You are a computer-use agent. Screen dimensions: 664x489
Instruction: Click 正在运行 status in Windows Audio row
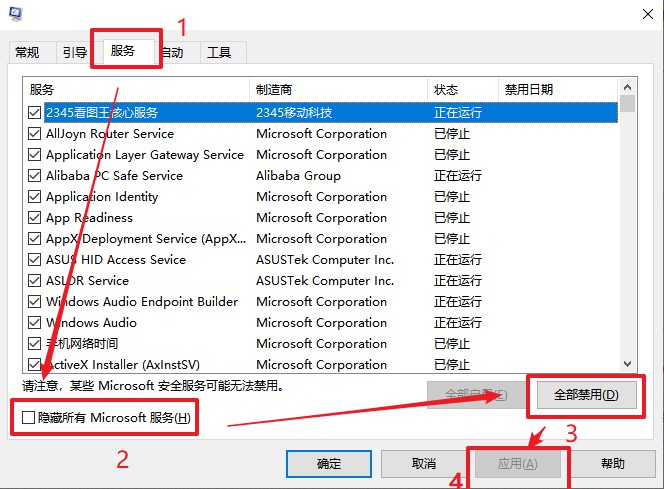pyautogui.click(x=457, y=323)
